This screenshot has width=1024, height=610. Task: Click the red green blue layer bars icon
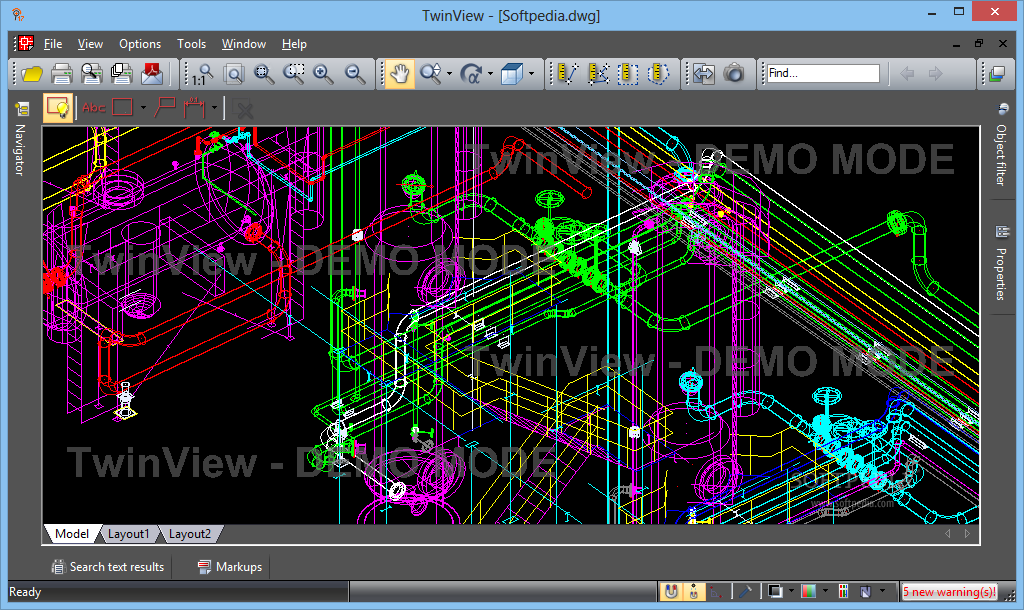(843, 592)
